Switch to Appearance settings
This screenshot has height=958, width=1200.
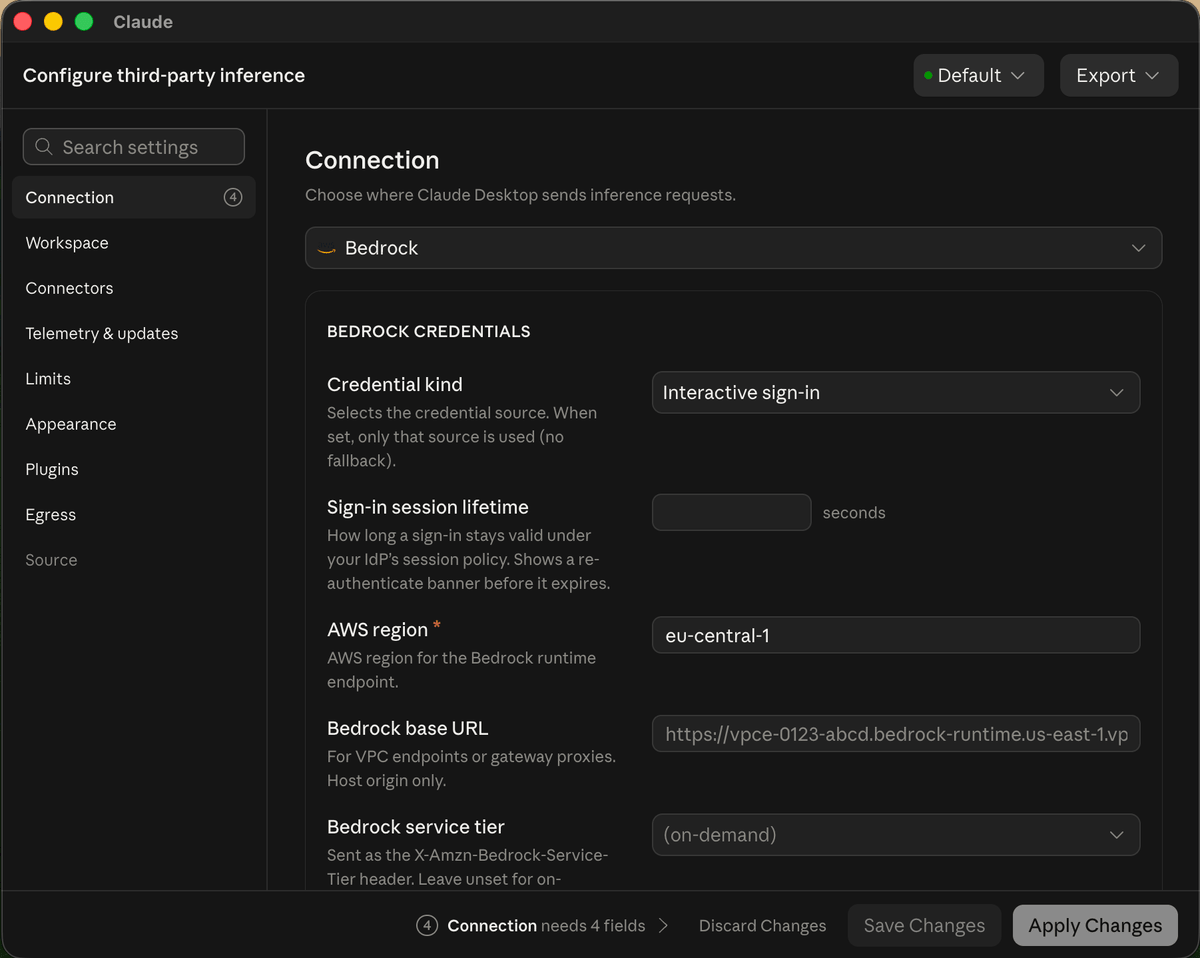71,424
